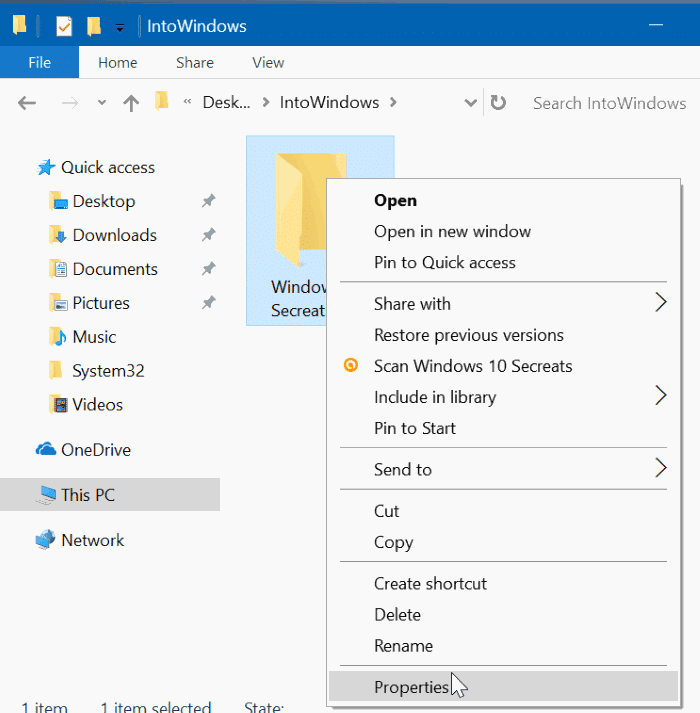Go back with the Back arrow
700x713 pixels.
pyautogui.click(x=27, y=103)
